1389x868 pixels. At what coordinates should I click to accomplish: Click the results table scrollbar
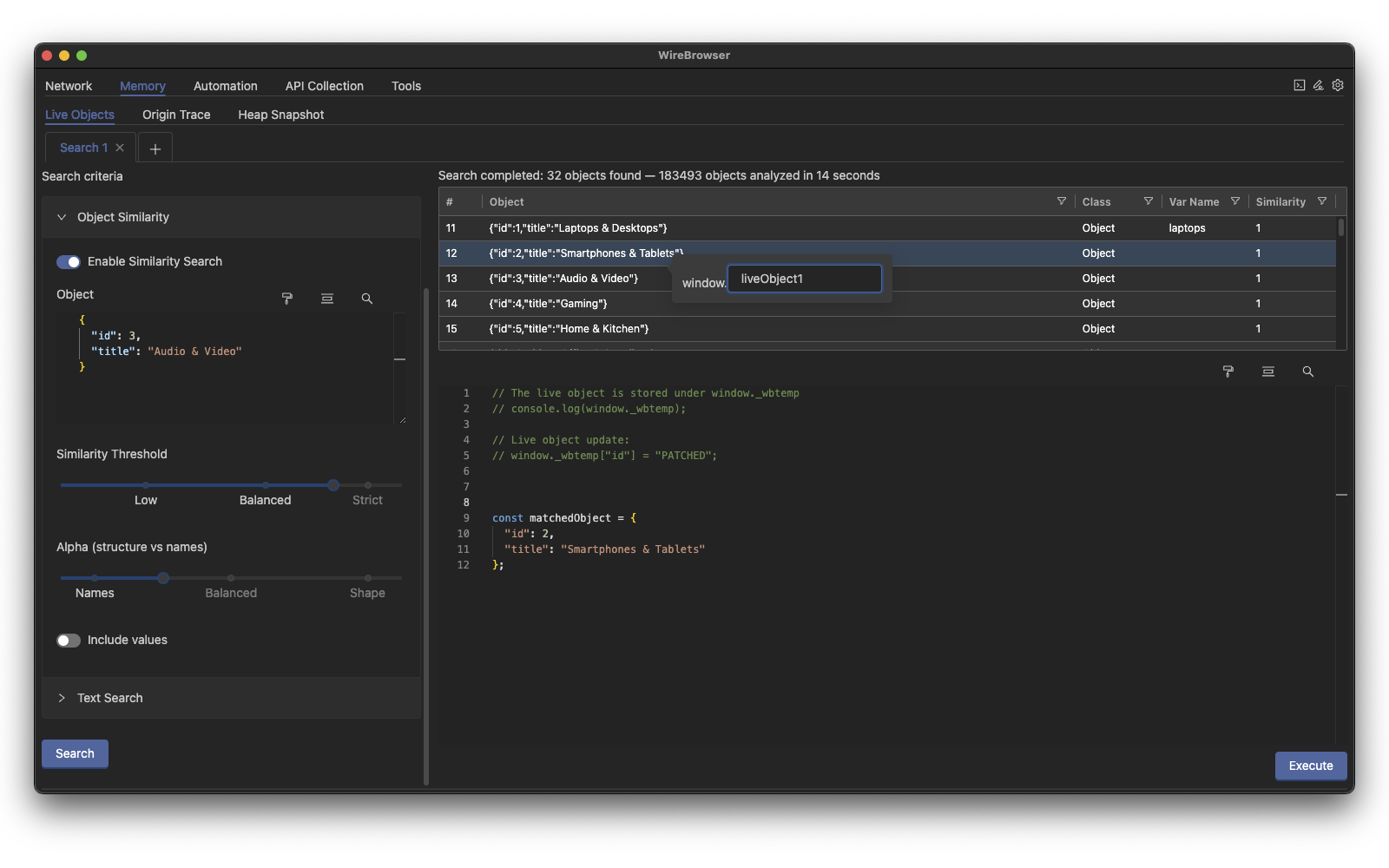click(x=1341, y=227)
